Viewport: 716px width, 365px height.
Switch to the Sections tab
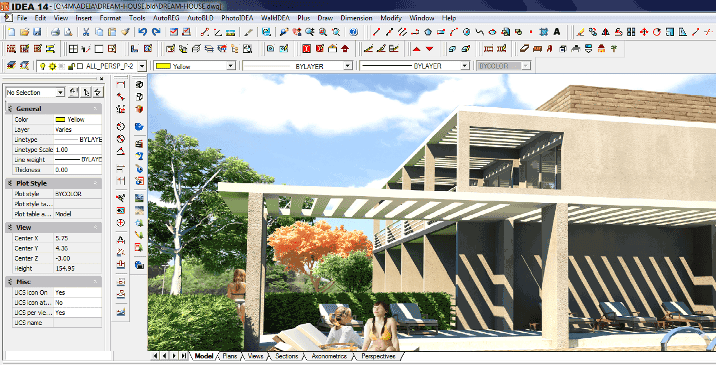tap(286, 356)
